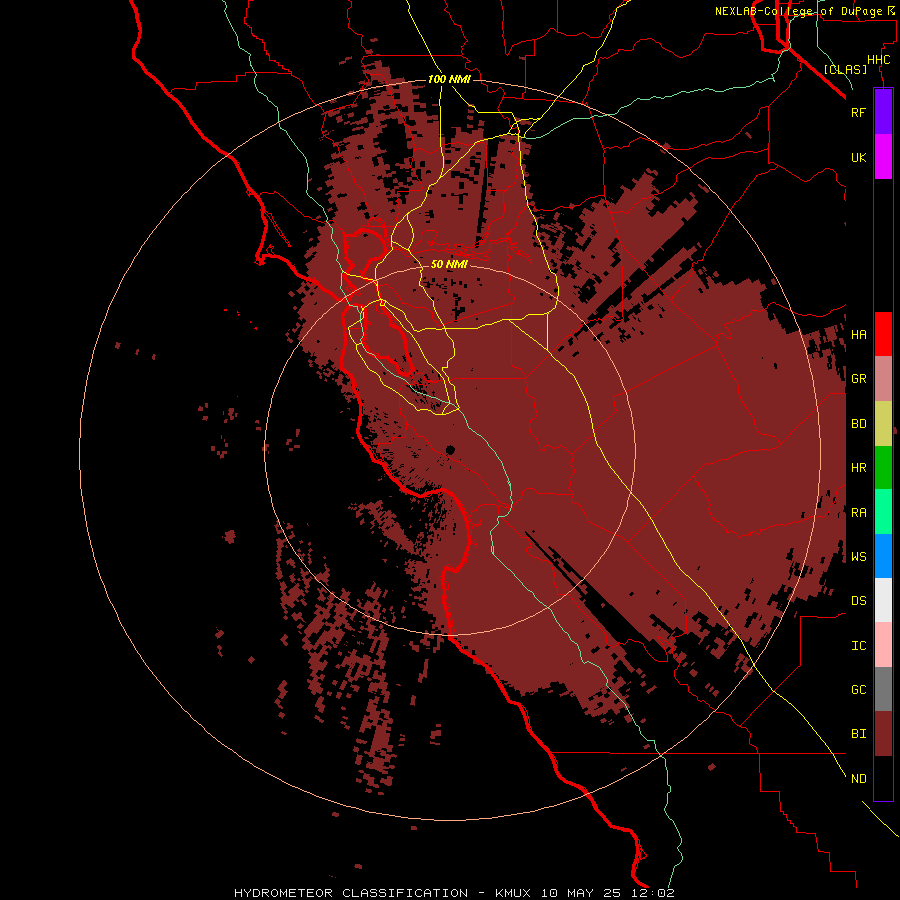Pick the HR green legend swatch
Image resolution: width=900 pixels, height=900 pixels.
883,468
